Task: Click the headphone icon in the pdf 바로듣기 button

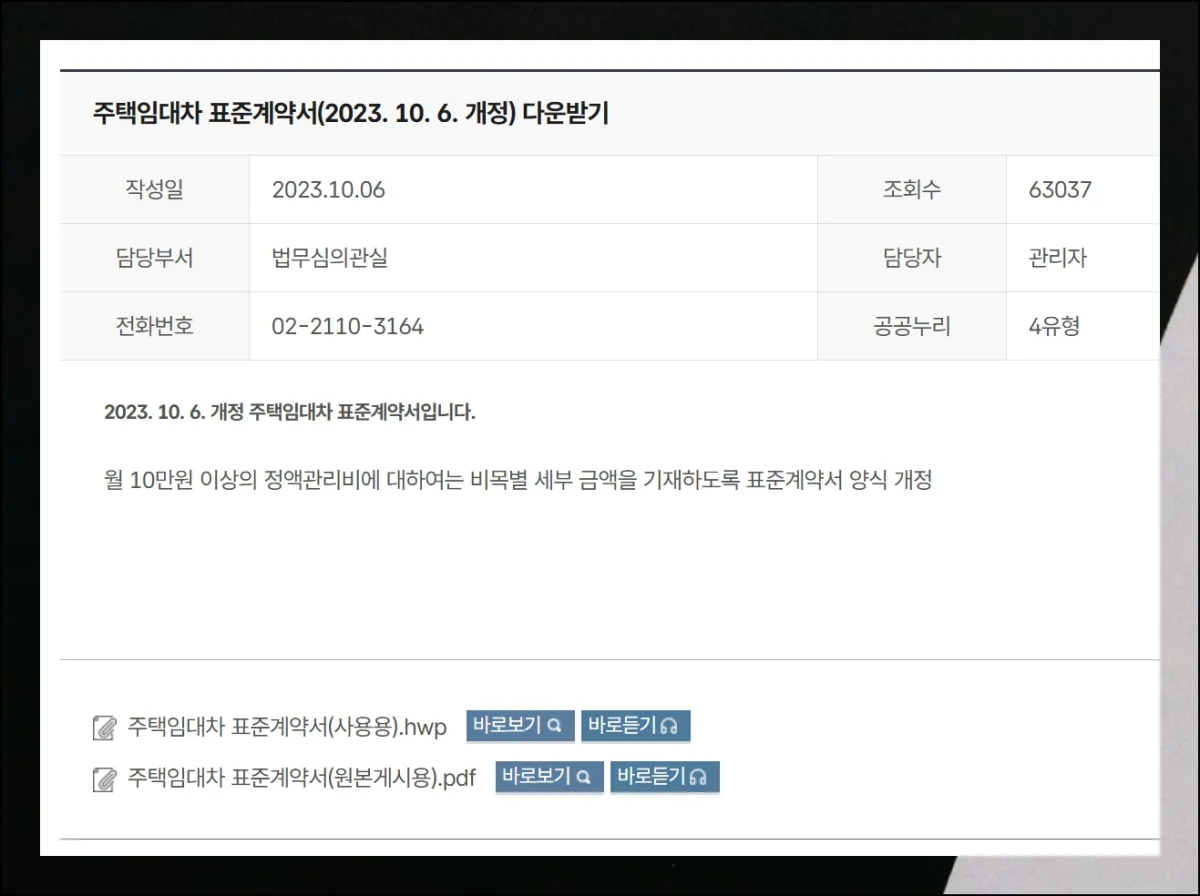Action: (699, 777)
